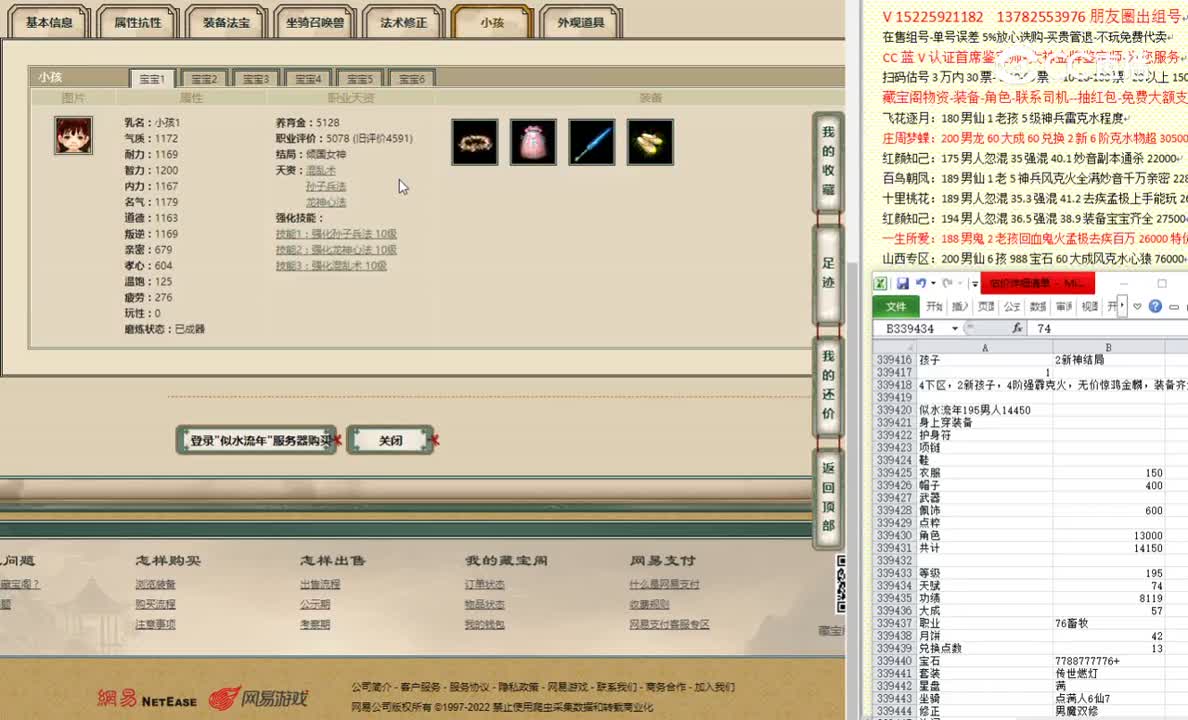Open the Undo history dropdown arrow

coord(932,283)
